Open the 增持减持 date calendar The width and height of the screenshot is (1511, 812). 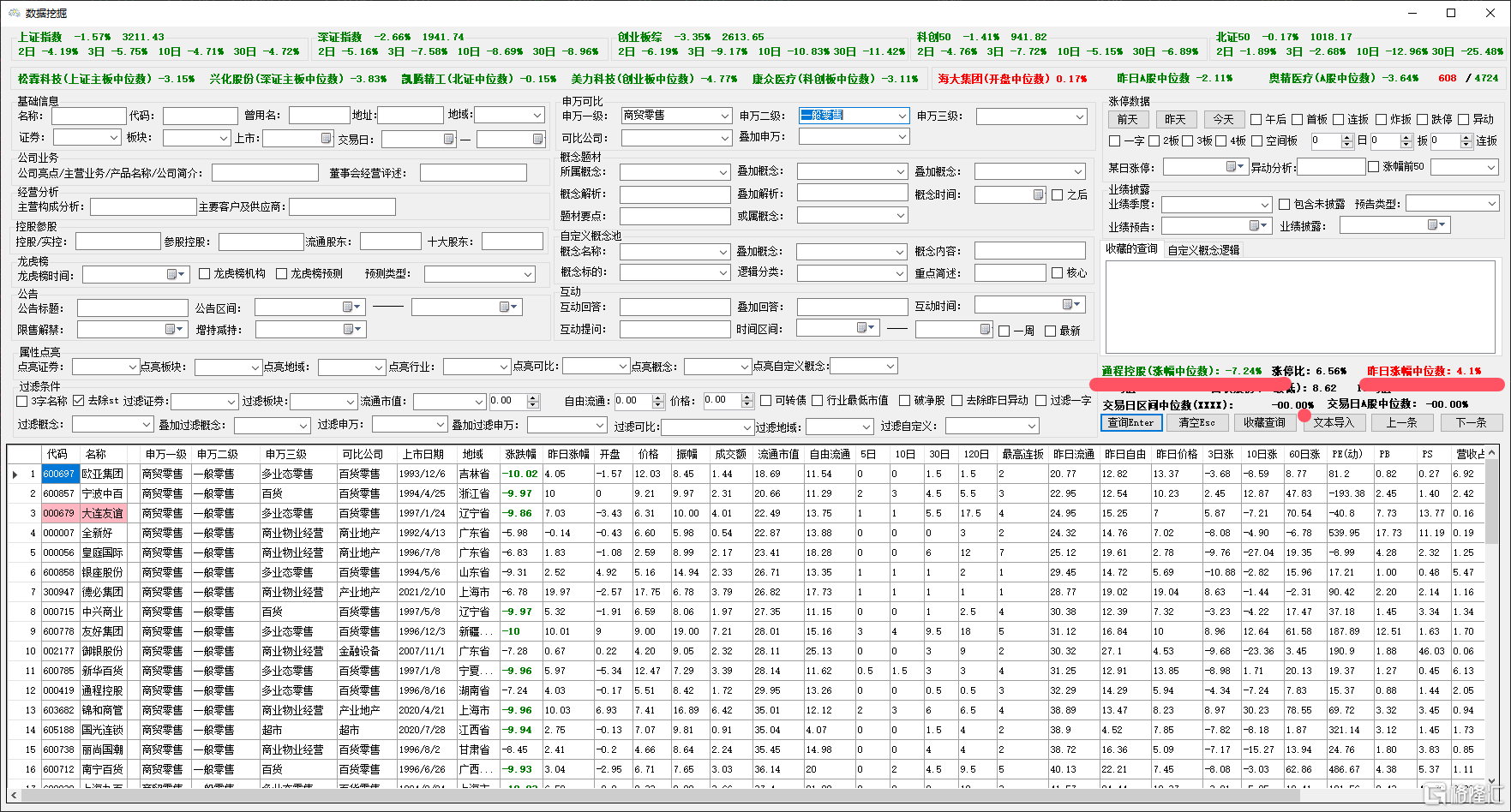[352, 329]
